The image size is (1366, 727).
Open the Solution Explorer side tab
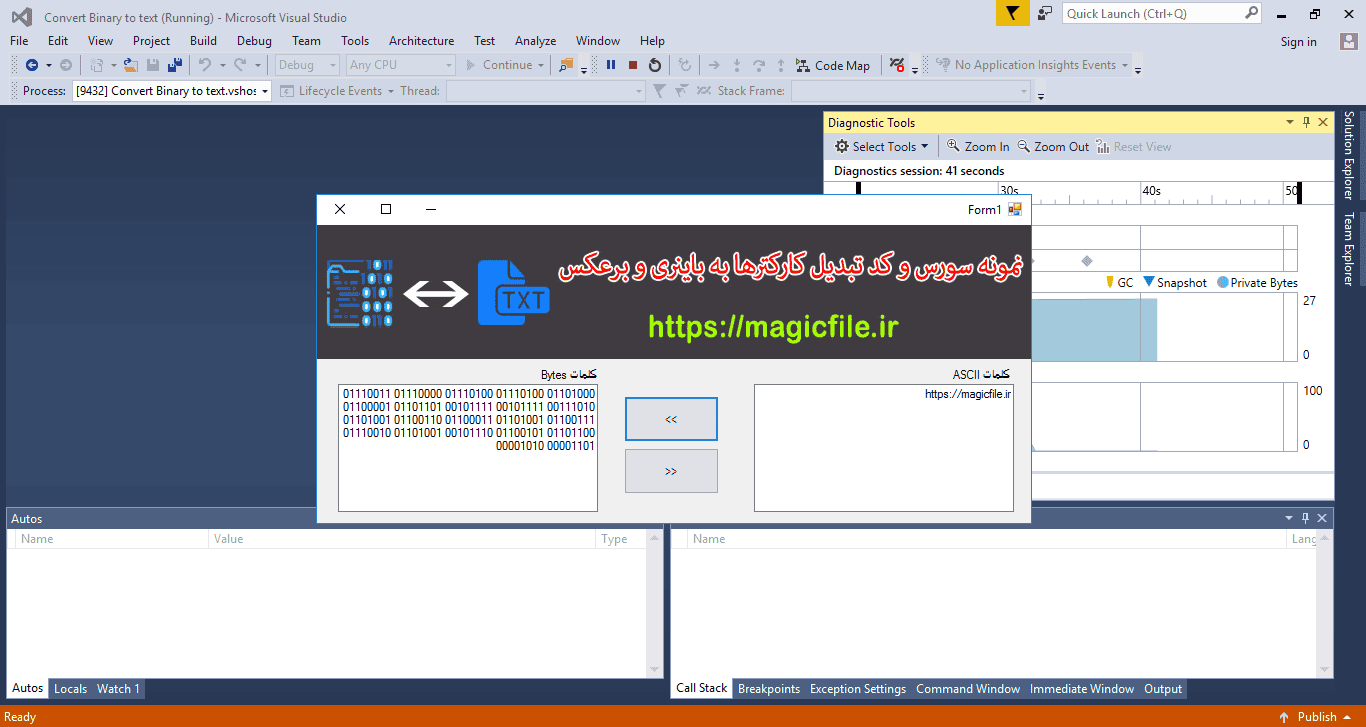pyautogui.click(x=1348, y=155)
